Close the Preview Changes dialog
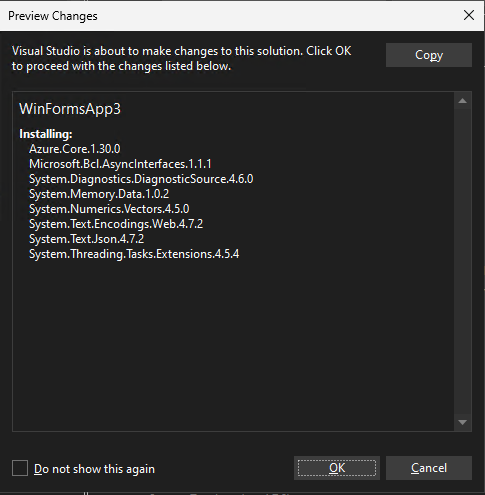 click(469, 15)
